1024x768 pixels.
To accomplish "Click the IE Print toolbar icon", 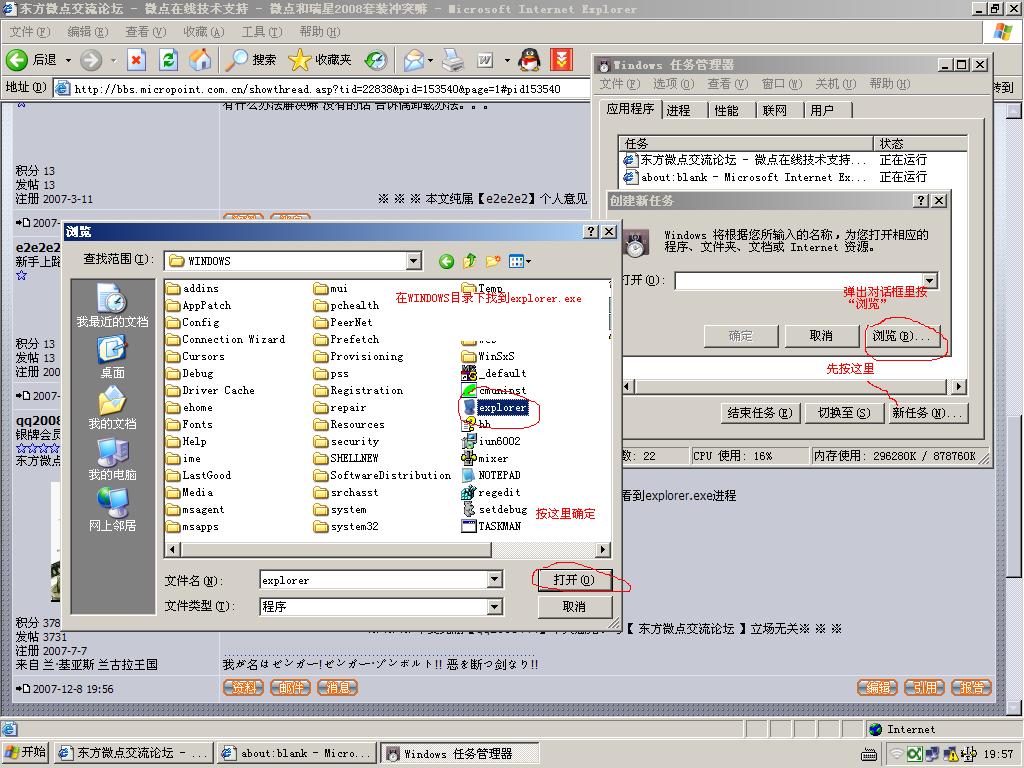I will (x=453, y=60).
